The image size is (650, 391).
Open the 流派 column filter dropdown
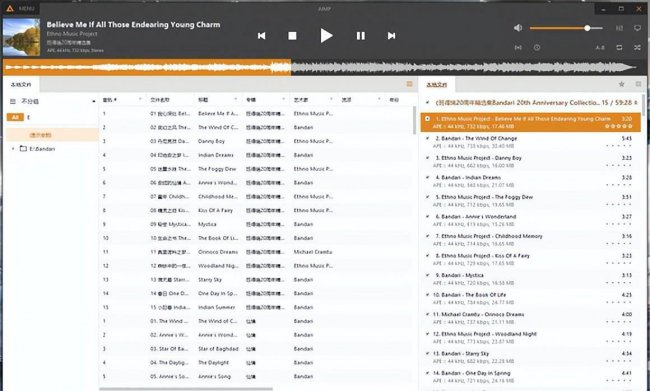coord(379,100)
